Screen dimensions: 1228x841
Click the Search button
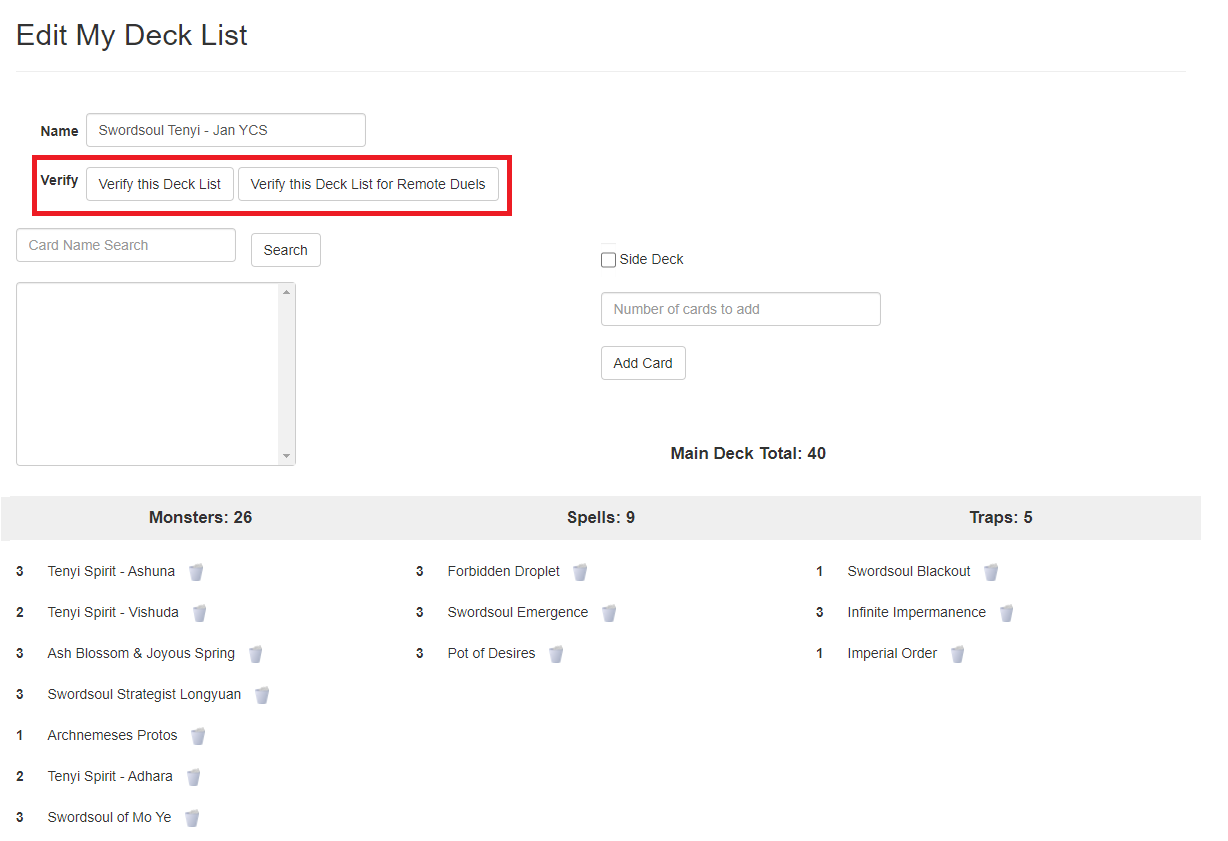pyautogui.click(x=286, y=250)
